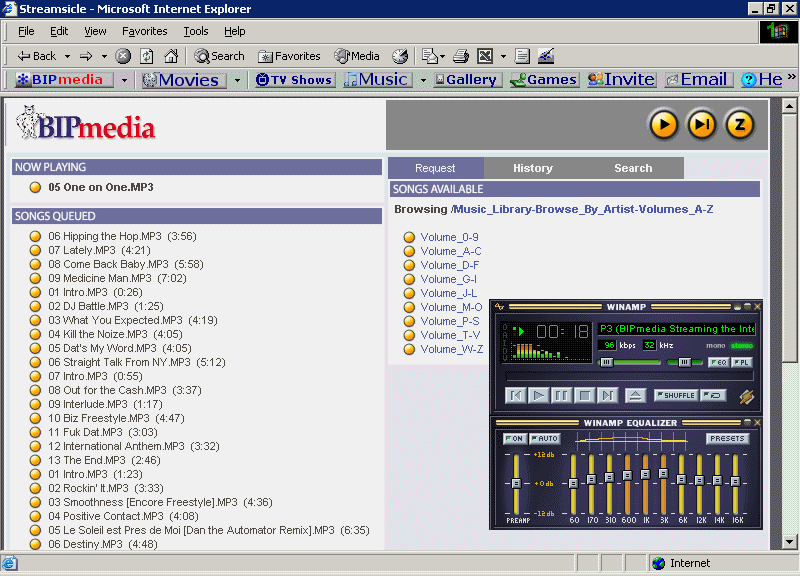
Task: Toggle Winamp PL playlist button
Action: tap(741, 362)
